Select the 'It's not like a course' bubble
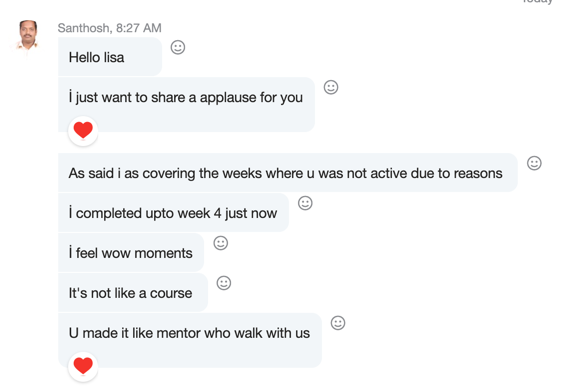 [133, 293]
